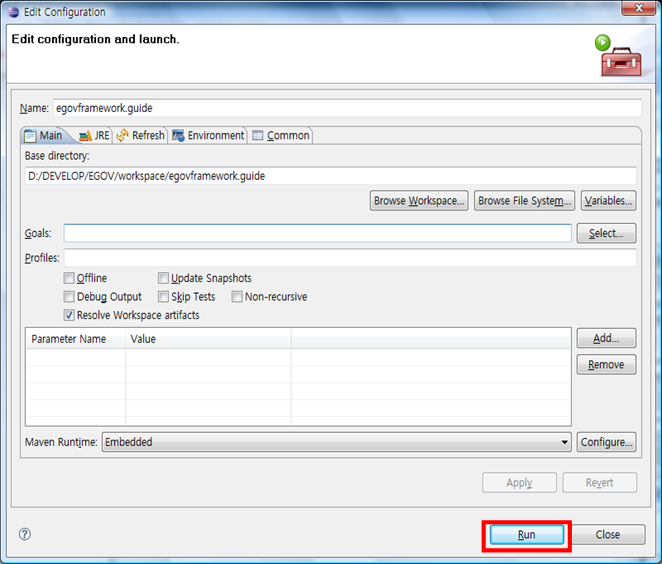Switch to the JRE tab
The width and height of the screenshot is (662, 564).
(95, 135)
